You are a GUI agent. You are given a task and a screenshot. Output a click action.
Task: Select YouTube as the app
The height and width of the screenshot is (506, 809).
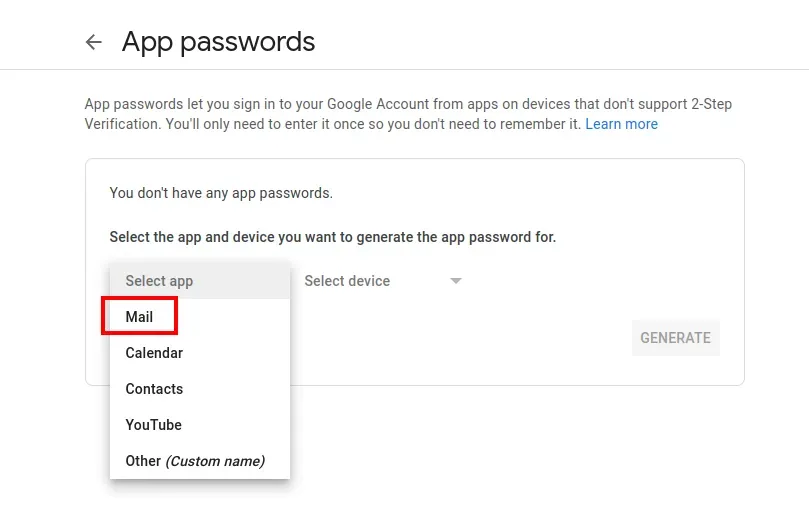click(153, 425)
